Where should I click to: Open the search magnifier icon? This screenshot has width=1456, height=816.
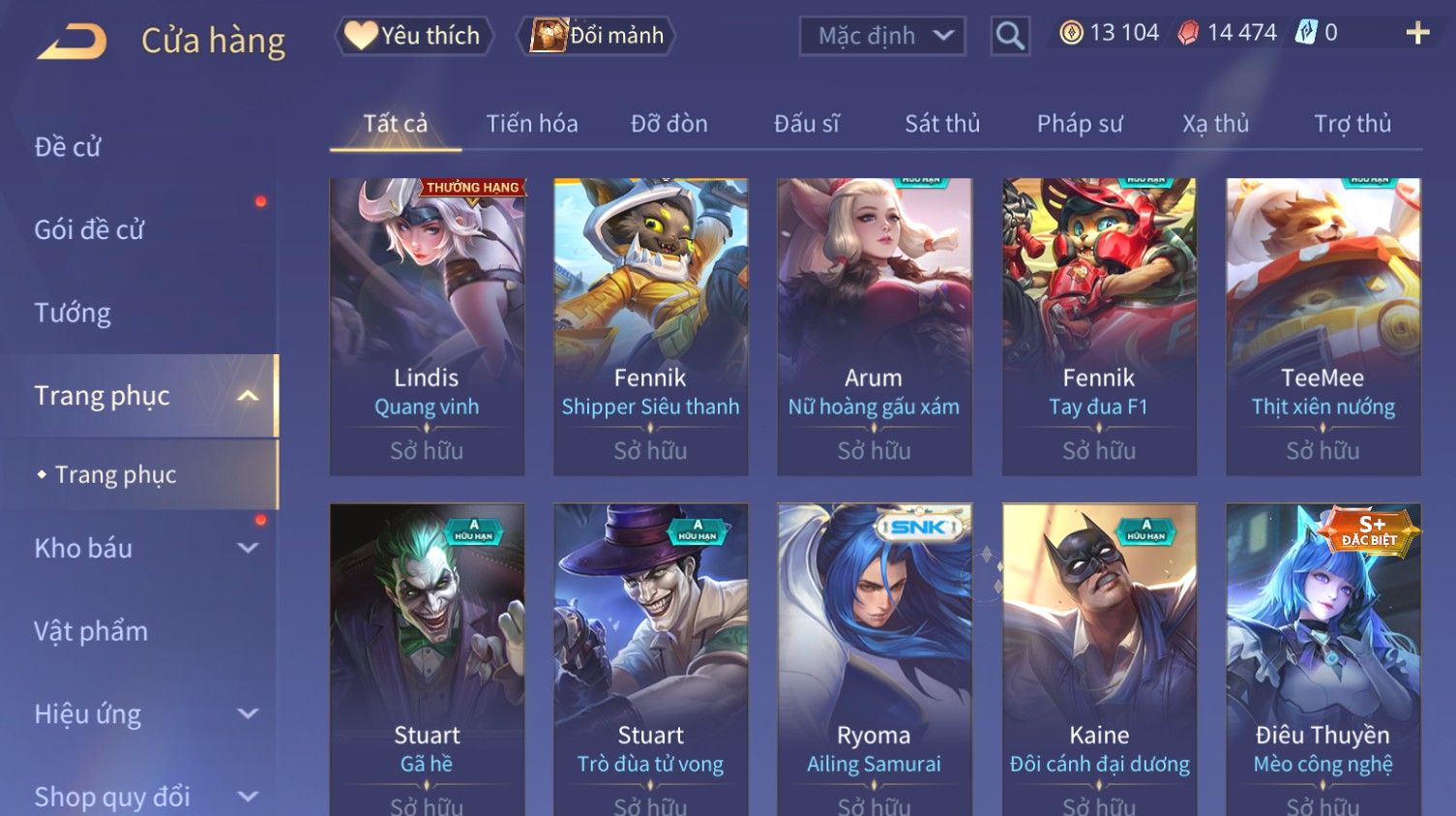click(x=1010, y=36)
